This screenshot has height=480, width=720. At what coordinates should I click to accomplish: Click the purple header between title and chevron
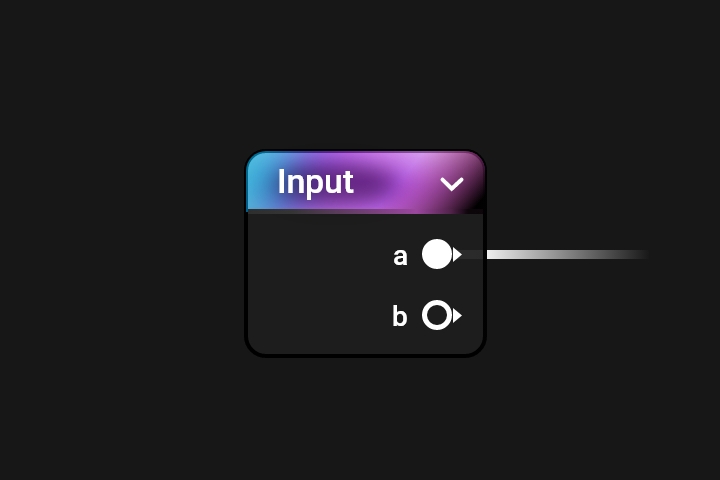click(397, 182)
